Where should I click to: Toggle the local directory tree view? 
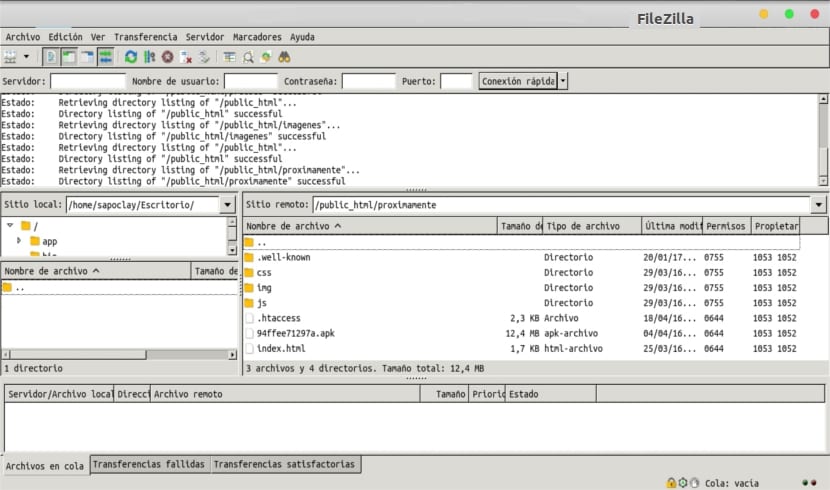click(x=69, y=57)
